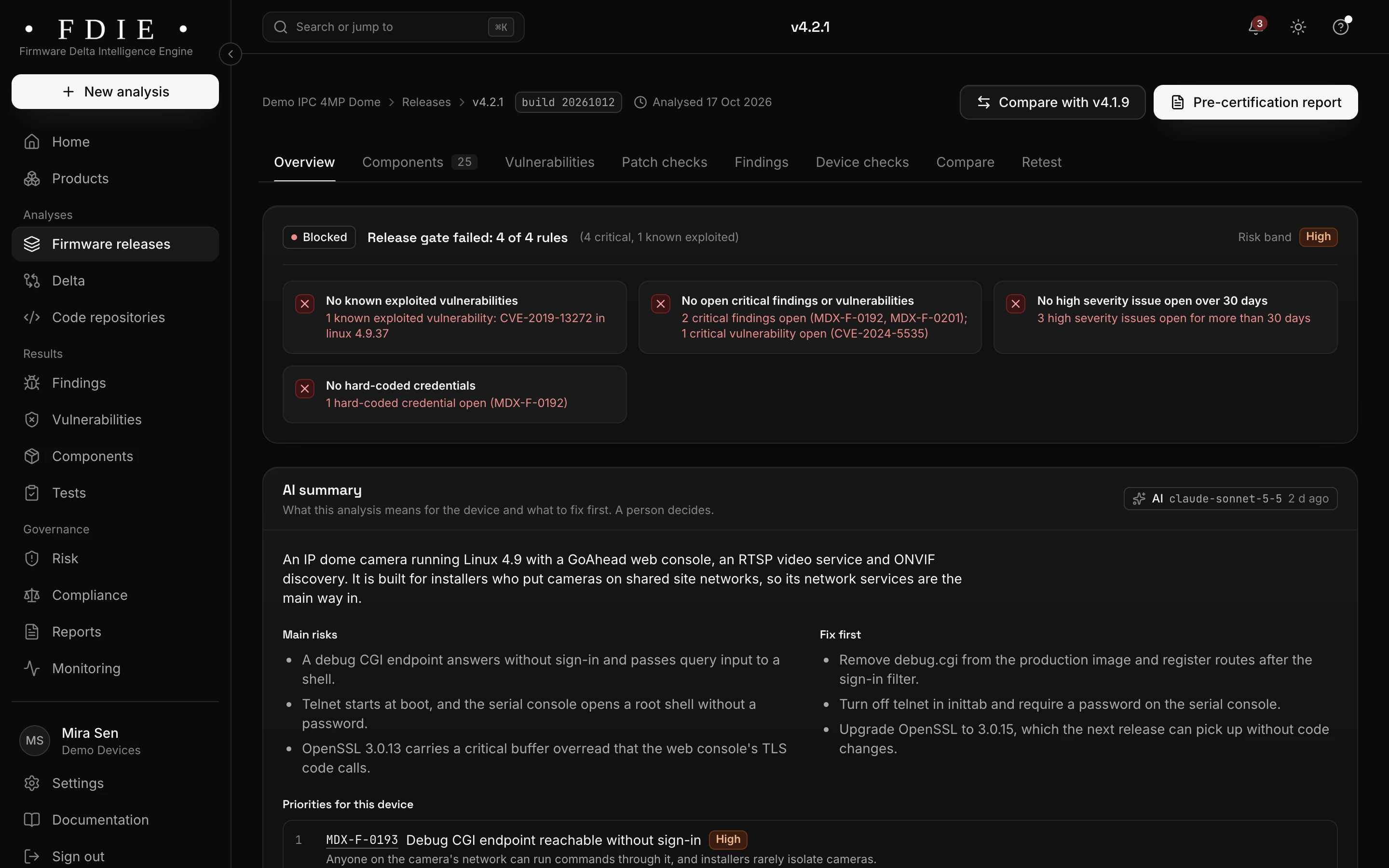Open Components in sidebar

click(115, 456)
